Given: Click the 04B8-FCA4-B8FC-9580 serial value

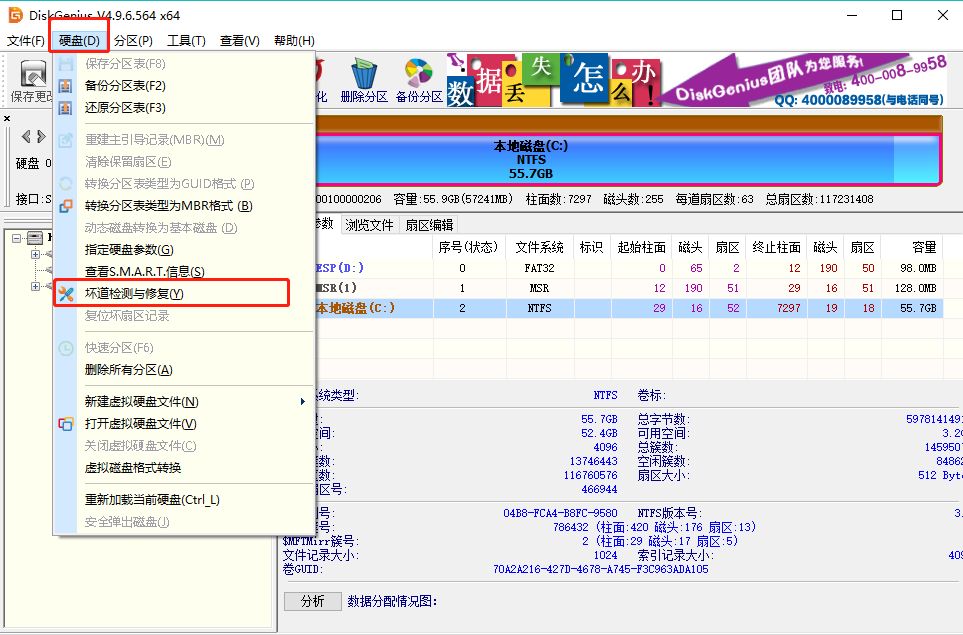Looking at the screenshot, I should [560, 513].
